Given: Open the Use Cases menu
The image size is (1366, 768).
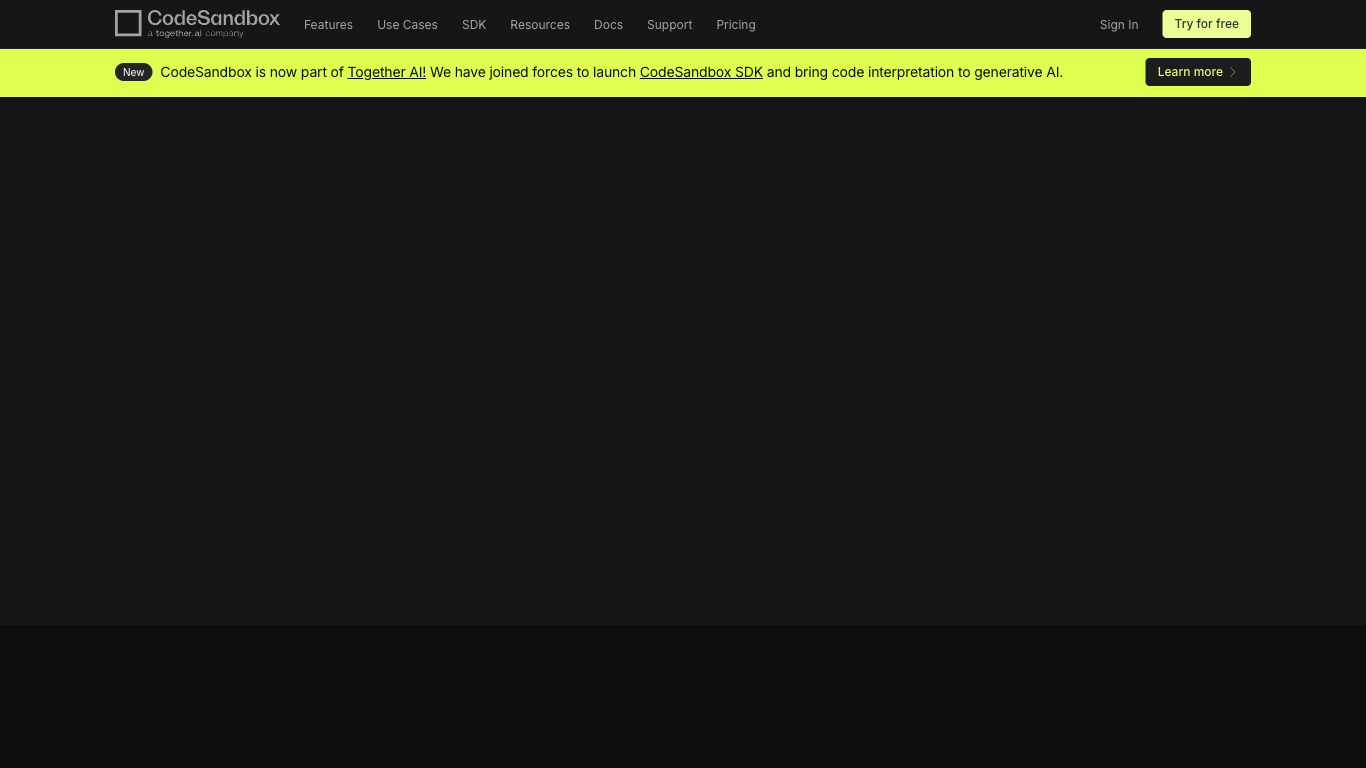Looking at the screenshot, I should click(x=407, y=25).
